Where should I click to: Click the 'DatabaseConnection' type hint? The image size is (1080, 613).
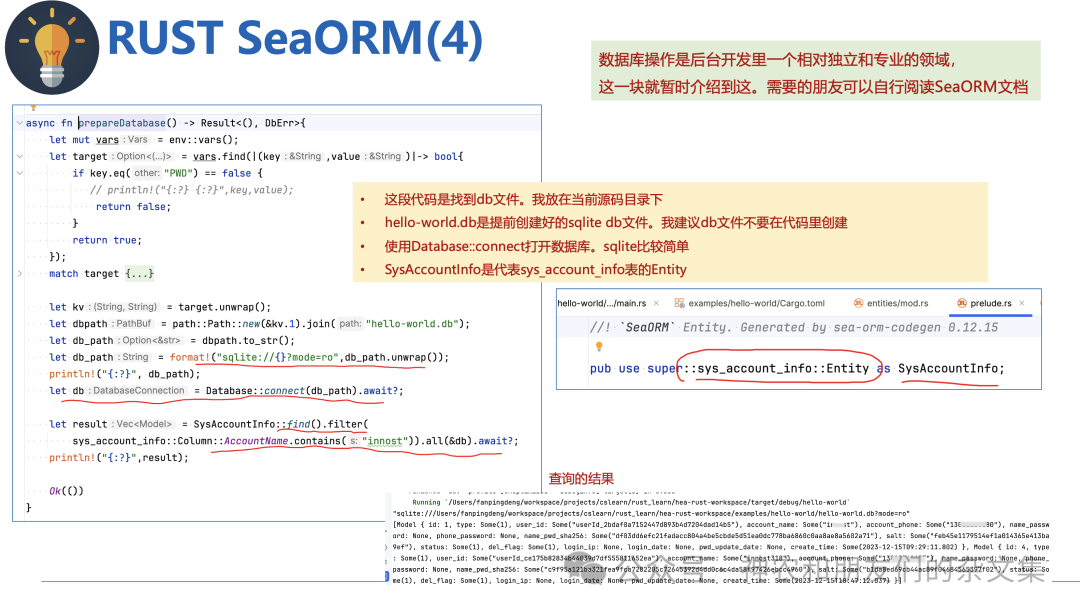pyautogui.click(x=138, y=391)
